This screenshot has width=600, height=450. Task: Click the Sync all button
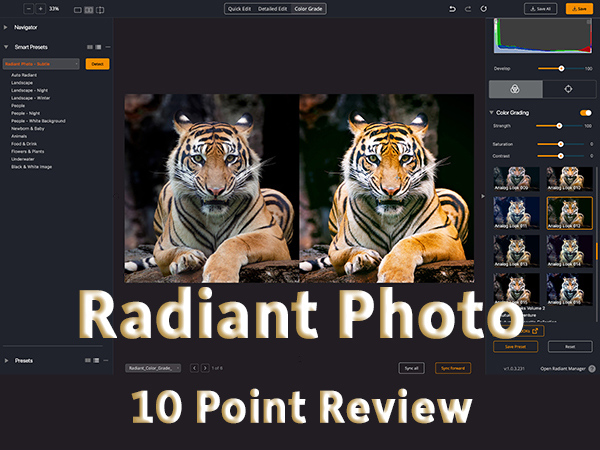pyautogui.click(x=411, y=368)
